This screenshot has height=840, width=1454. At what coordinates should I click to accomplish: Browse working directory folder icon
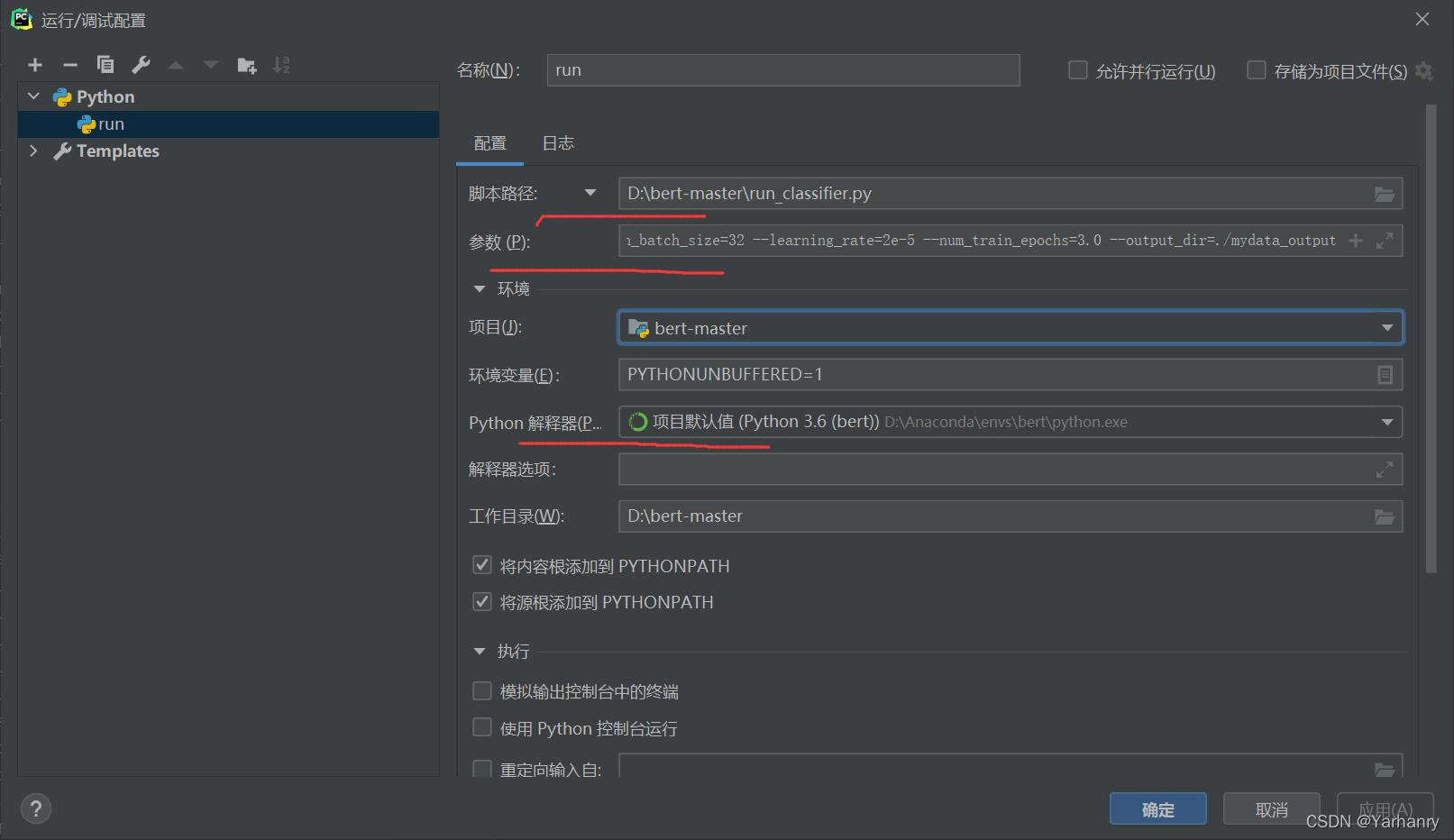tap(1384, 516)
